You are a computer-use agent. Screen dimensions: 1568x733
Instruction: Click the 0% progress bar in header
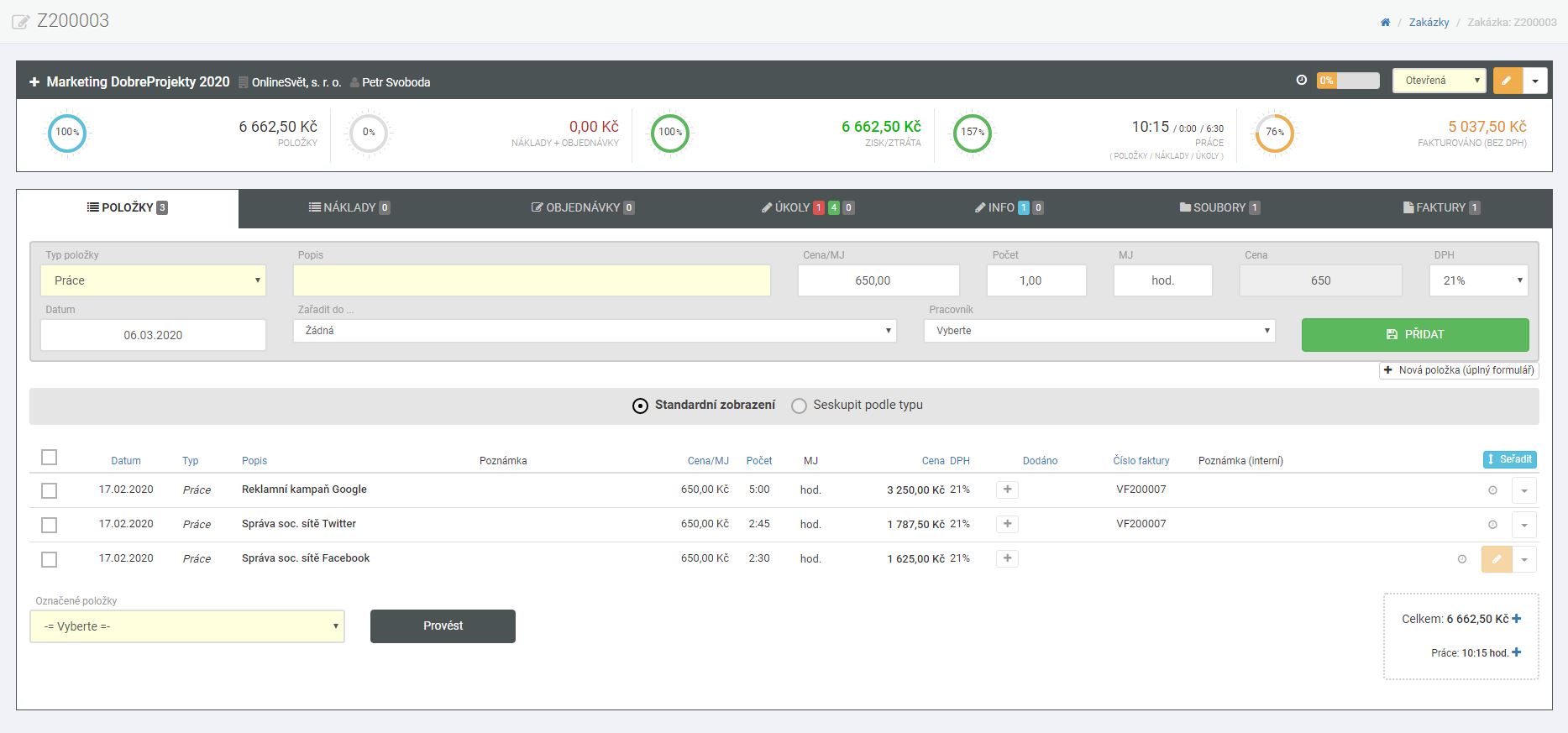click(1348, 81)
